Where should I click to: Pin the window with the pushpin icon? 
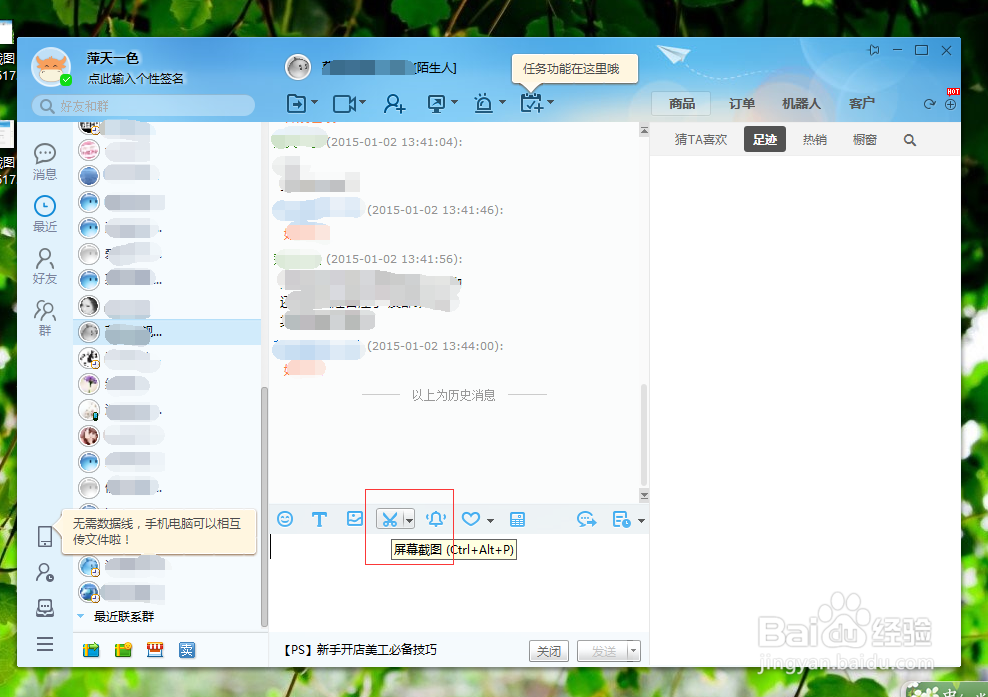tap(873, 50)
